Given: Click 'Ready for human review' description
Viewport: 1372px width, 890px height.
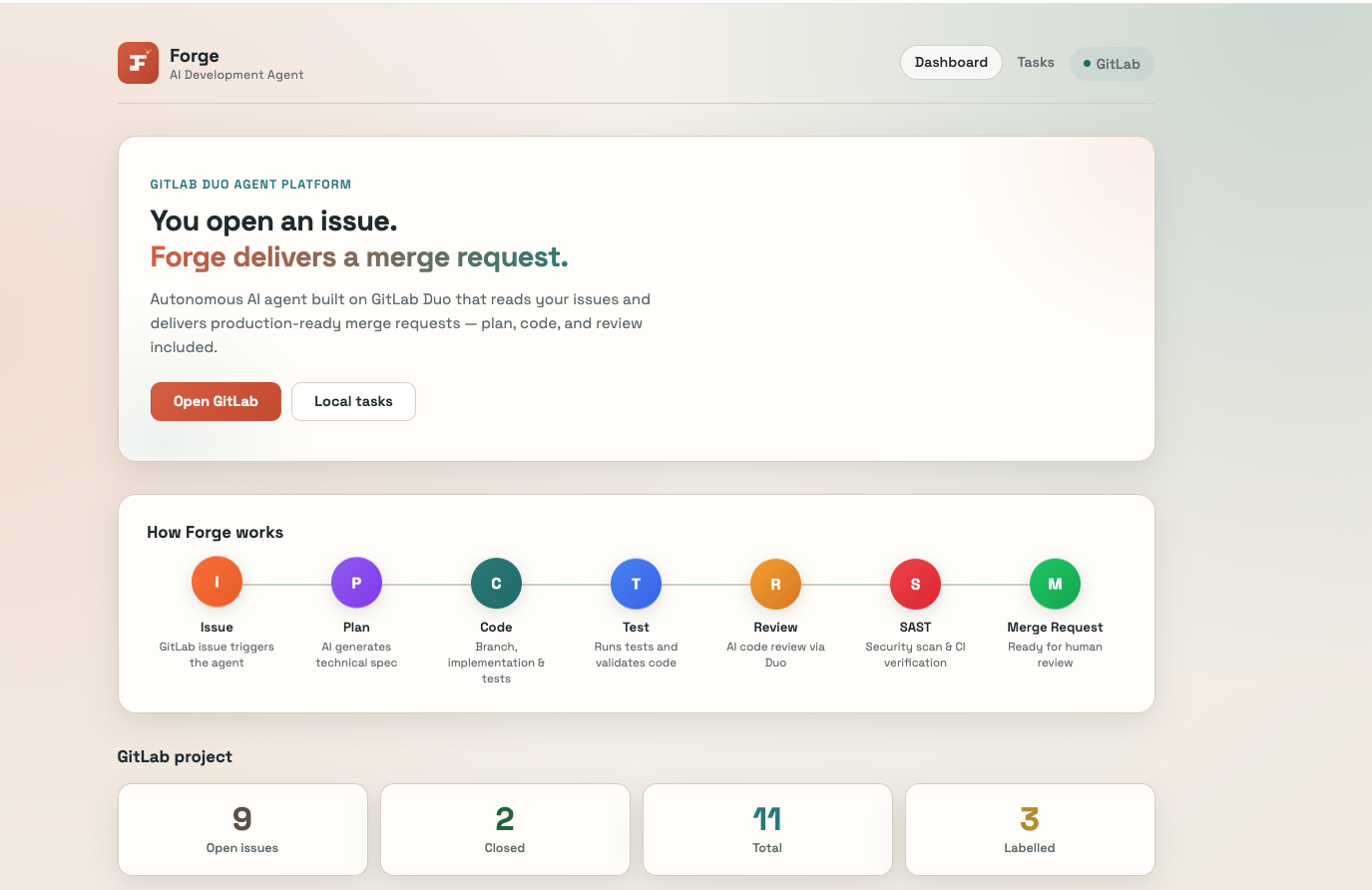Looking at the screenshot, I should 1055,655.
